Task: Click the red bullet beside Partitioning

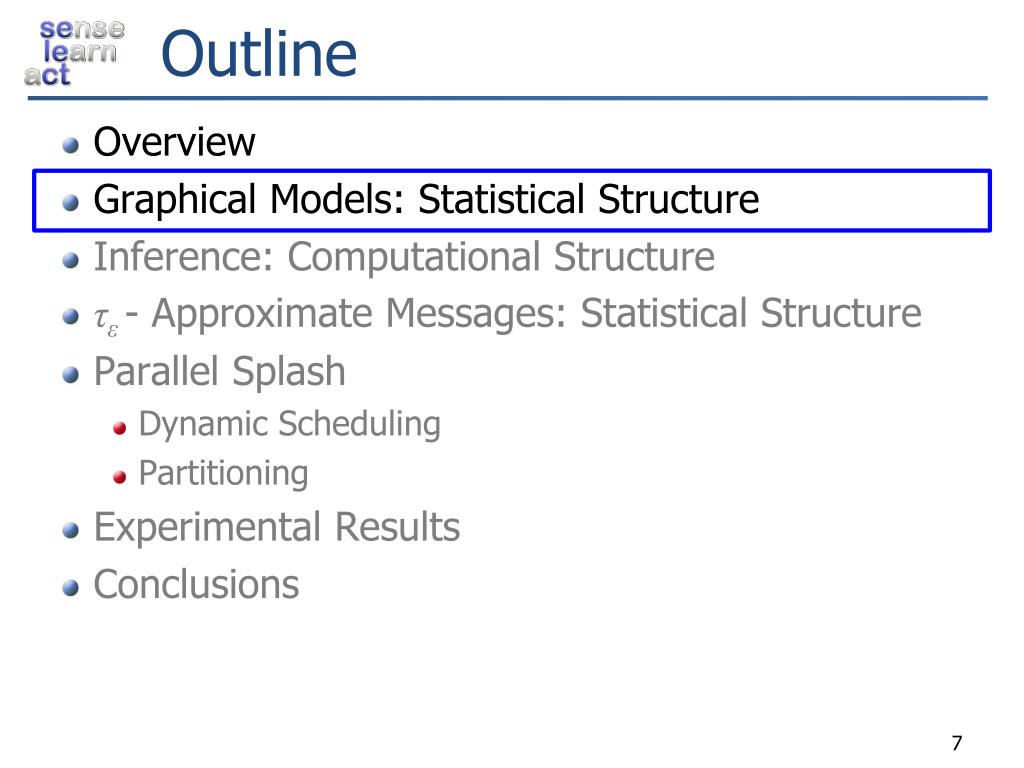Action: [x=120, y=477]
